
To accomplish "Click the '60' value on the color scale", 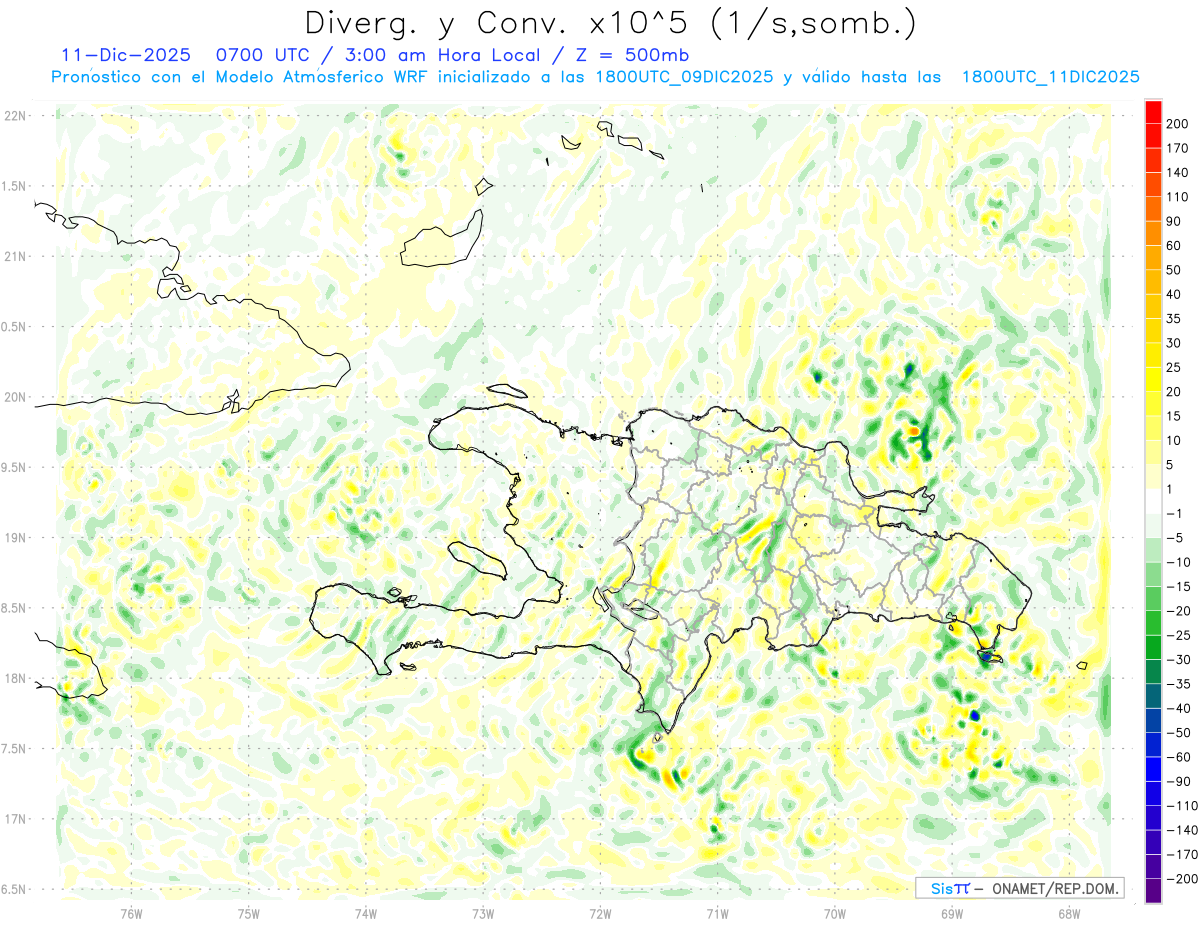I will 1175,245.
